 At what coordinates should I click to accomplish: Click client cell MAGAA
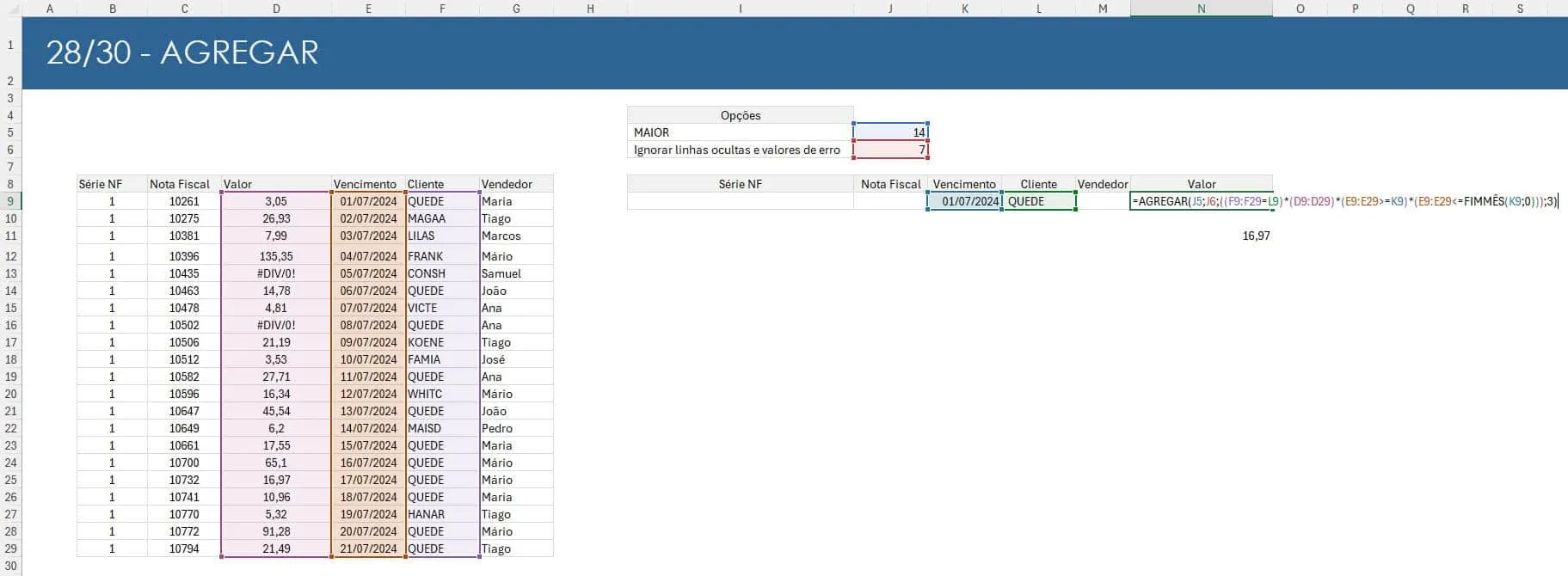442,218
